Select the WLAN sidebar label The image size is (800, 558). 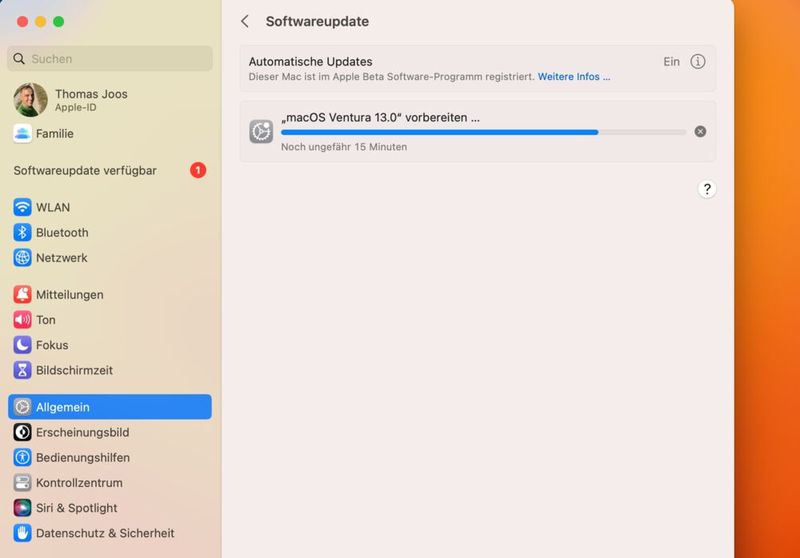pyautogui.click(x=53, y=208)
